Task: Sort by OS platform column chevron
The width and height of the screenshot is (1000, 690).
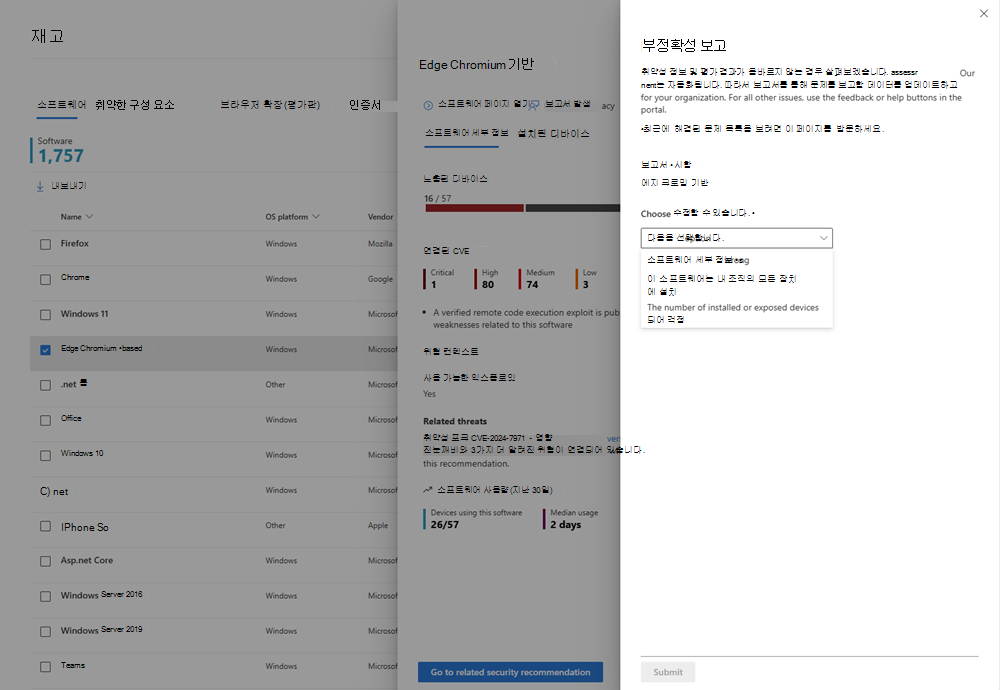Action: (316, 217)
